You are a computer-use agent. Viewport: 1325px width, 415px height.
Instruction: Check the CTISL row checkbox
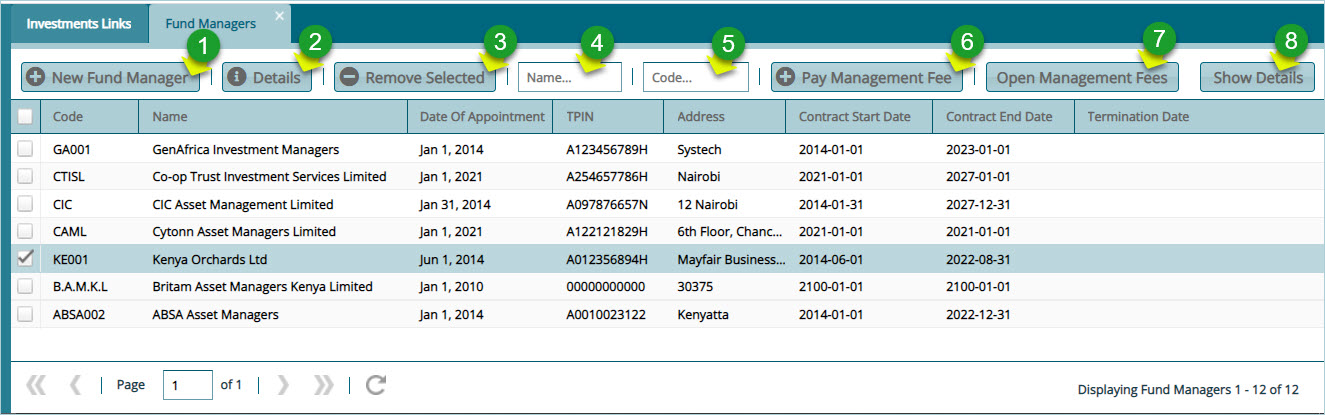click(x=26, y=177)
